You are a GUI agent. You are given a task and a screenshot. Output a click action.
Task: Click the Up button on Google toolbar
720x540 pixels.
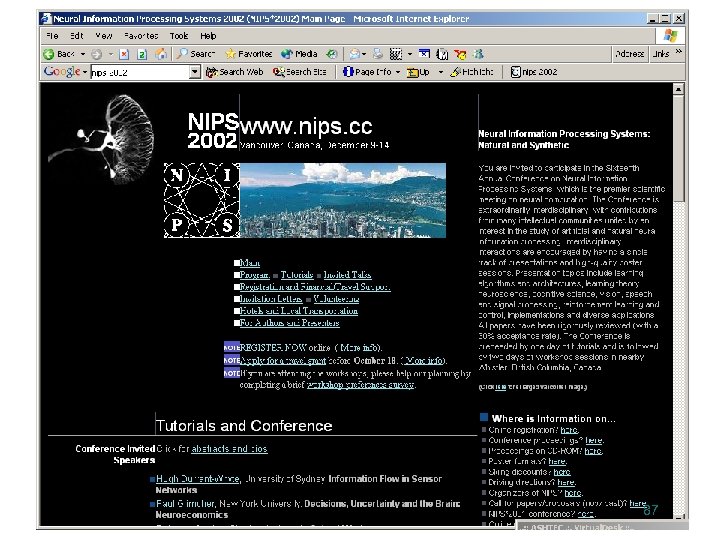click(418, 72)
